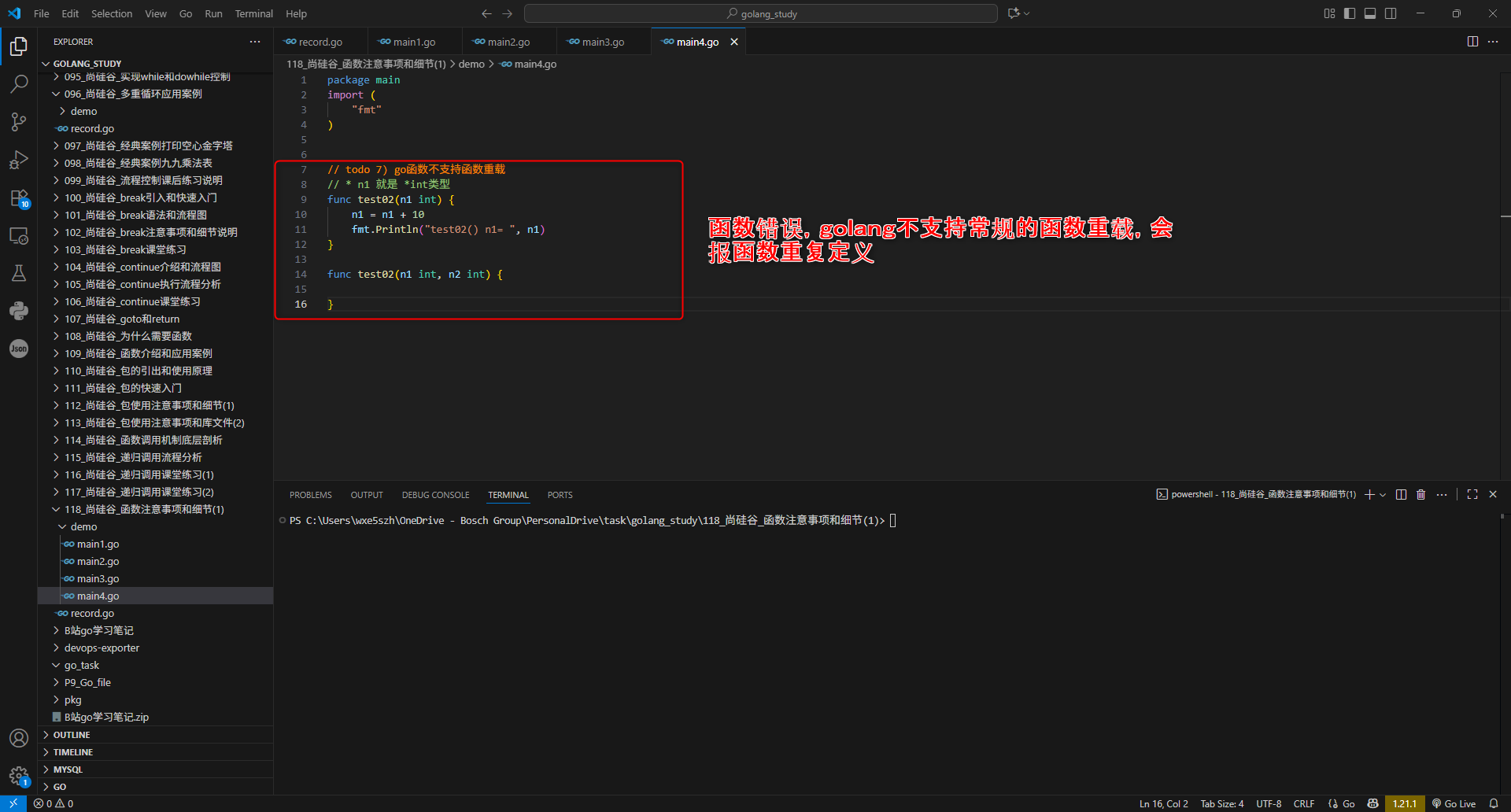Toggle Go Live server in status bar

tap(1454, 803)
